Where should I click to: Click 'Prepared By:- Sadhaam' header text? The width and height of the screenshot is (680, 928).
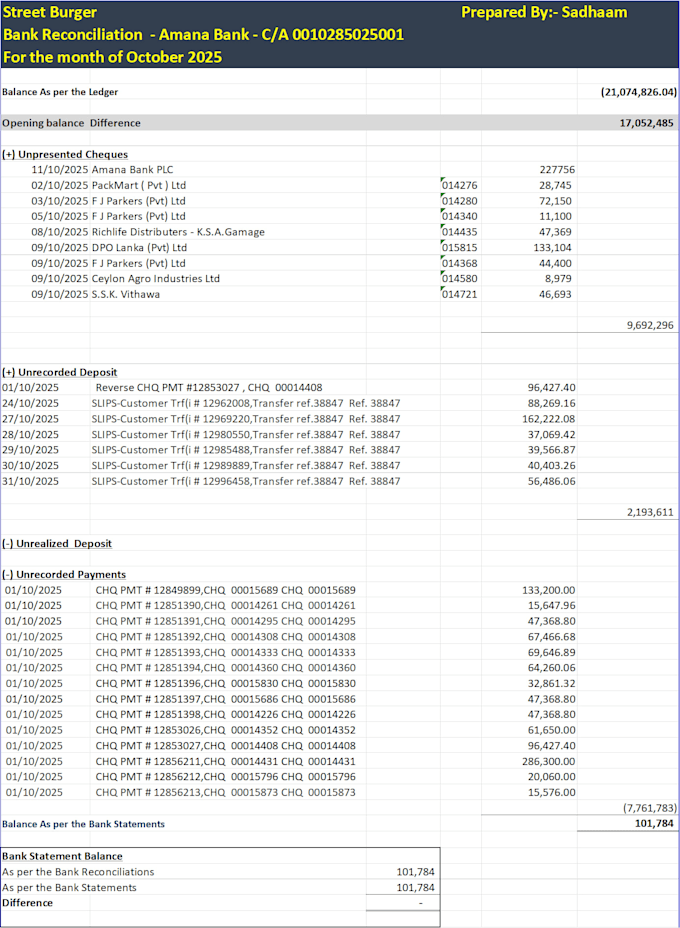coord(544,12)
